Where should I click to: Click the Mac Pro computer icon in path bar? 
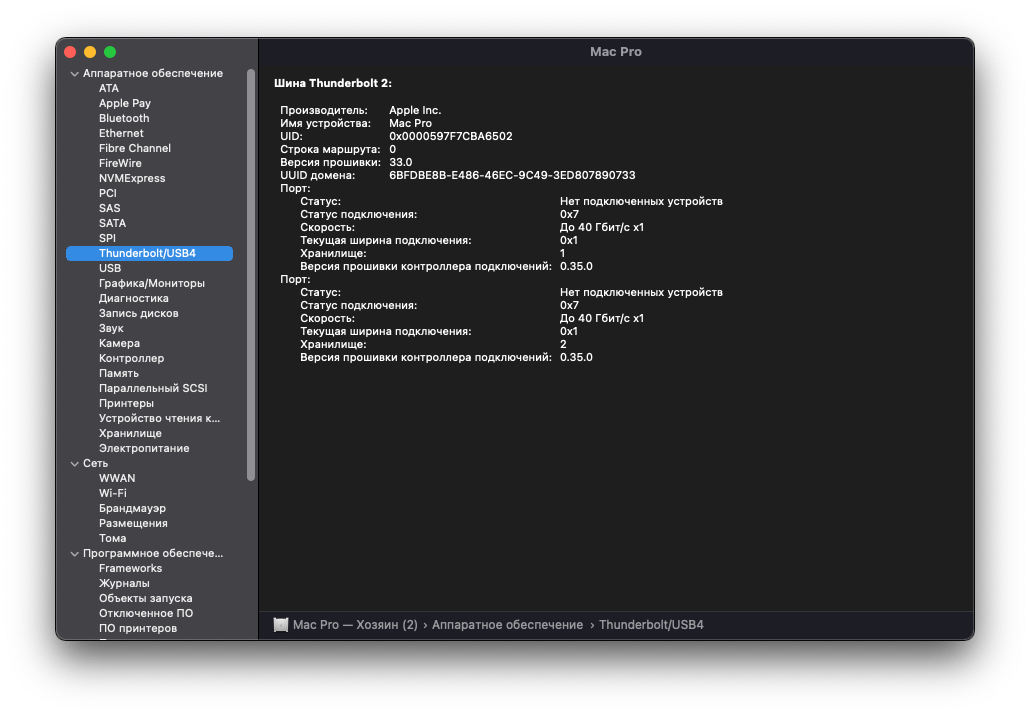(280, 625)
